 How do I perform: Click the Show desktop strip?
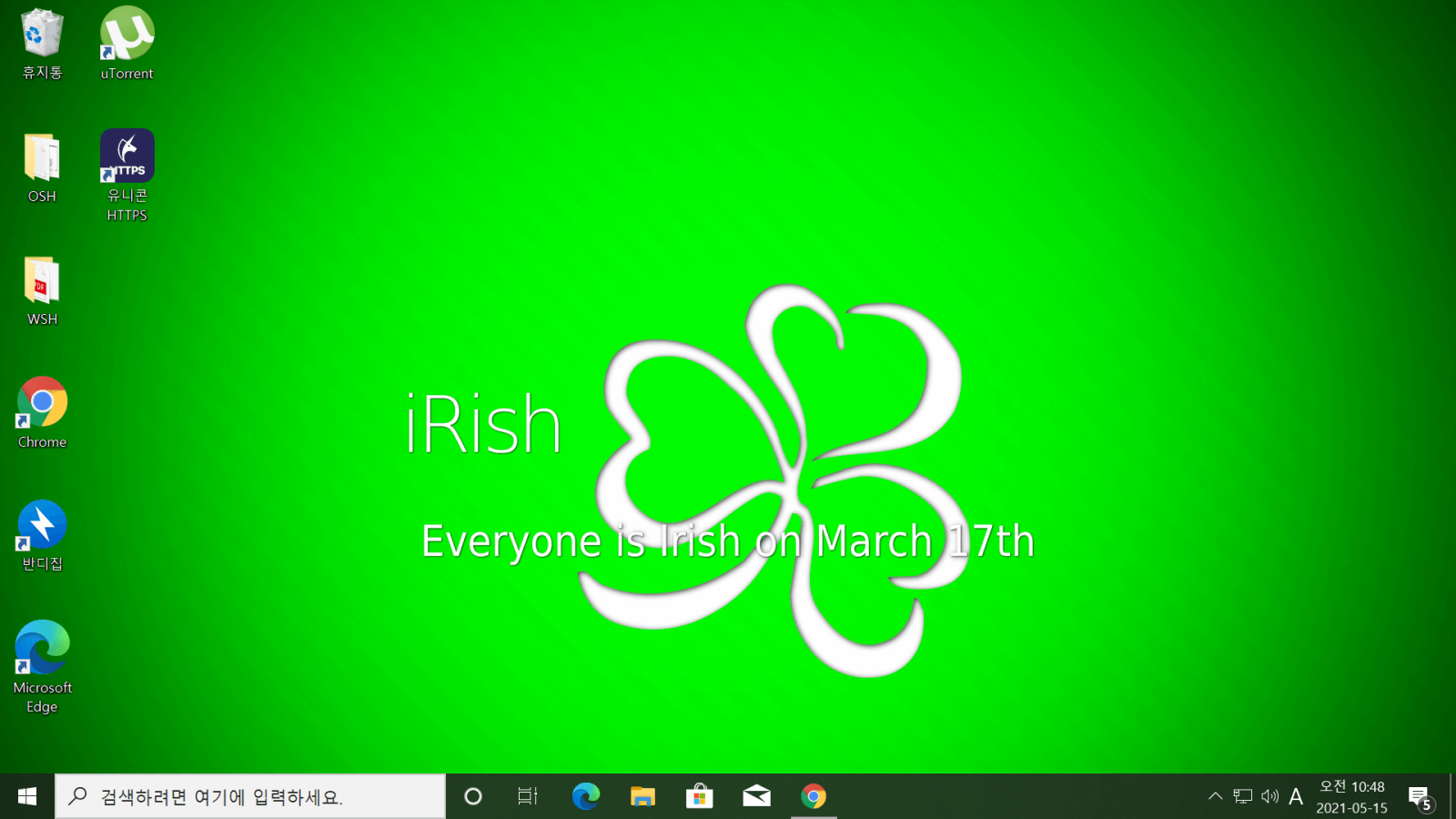pyautogui.click(x=1452, y=796)
